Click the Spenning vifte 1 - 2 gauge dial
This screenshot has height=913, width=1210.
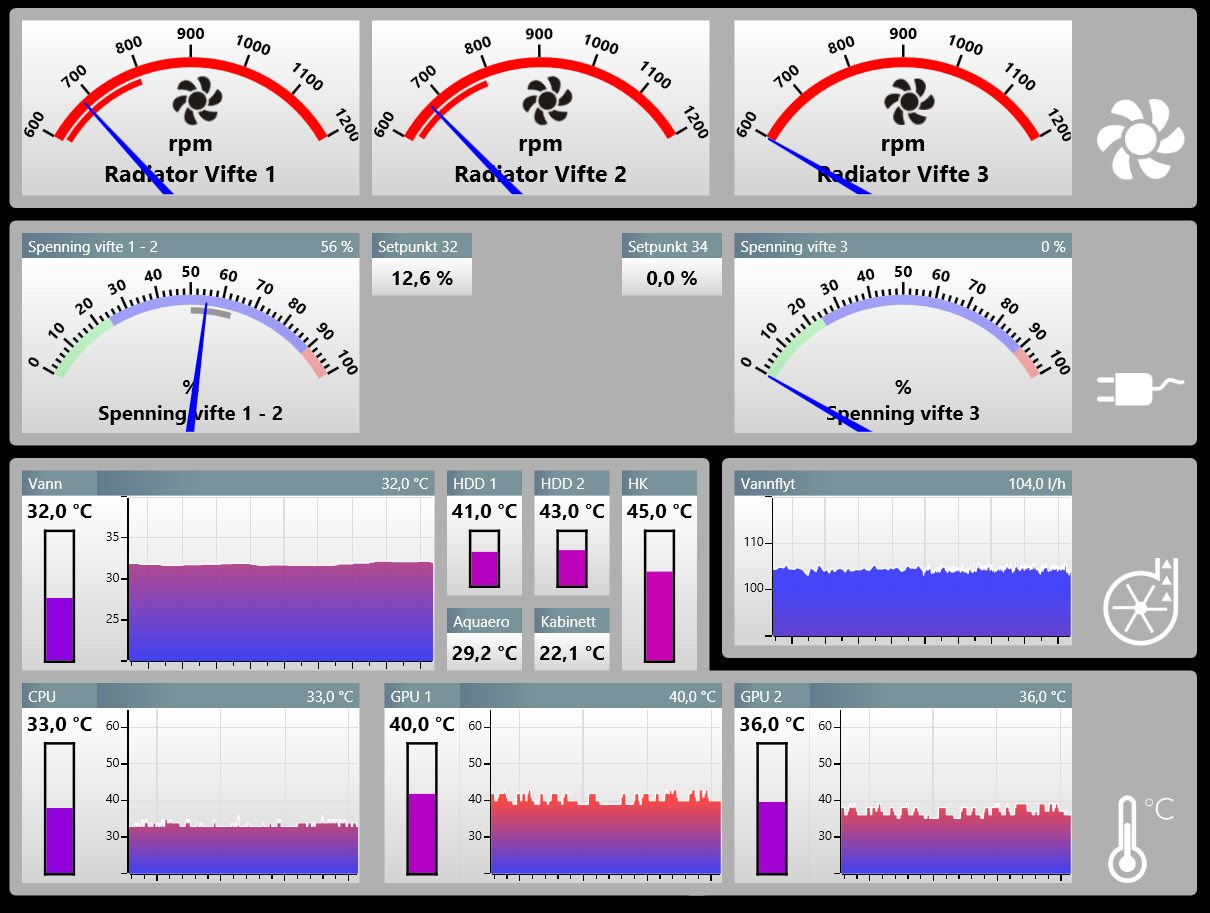point(190,345)
